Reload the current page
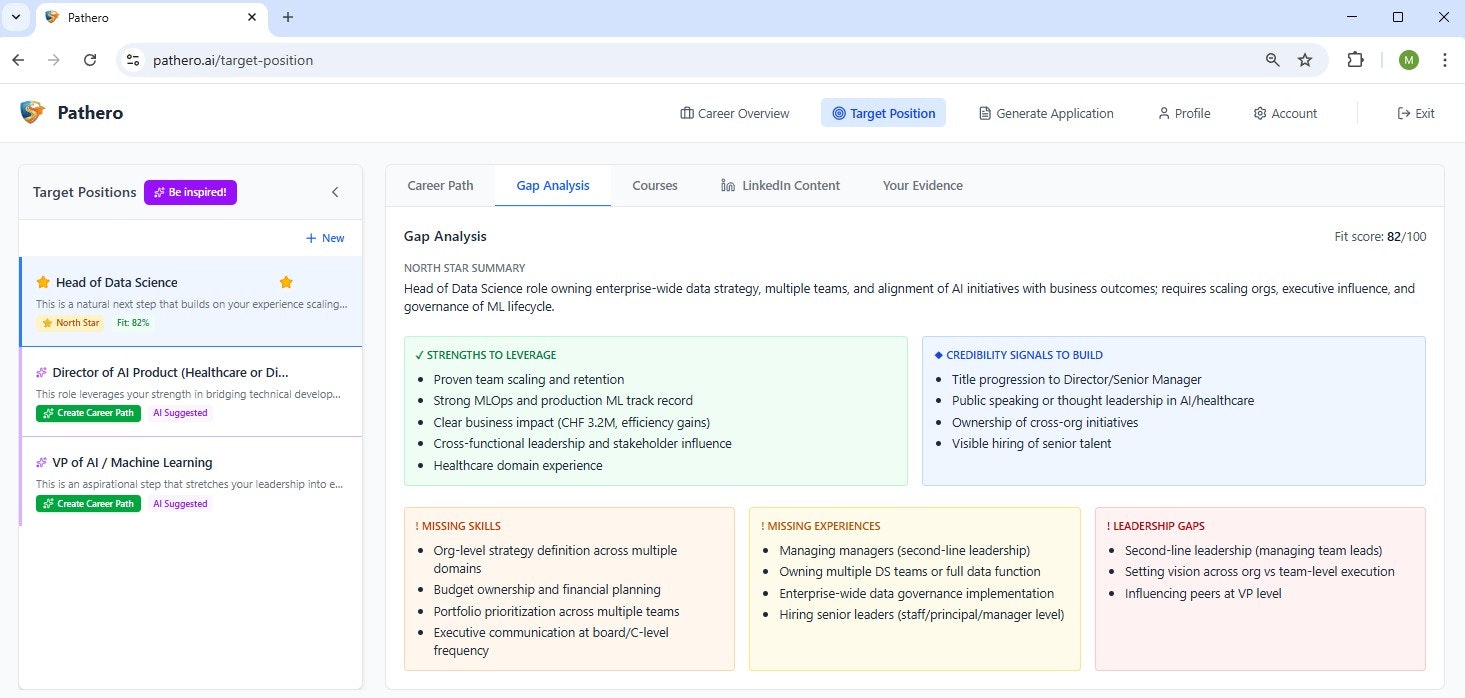 pyautogui.click(x=90, y=60)
